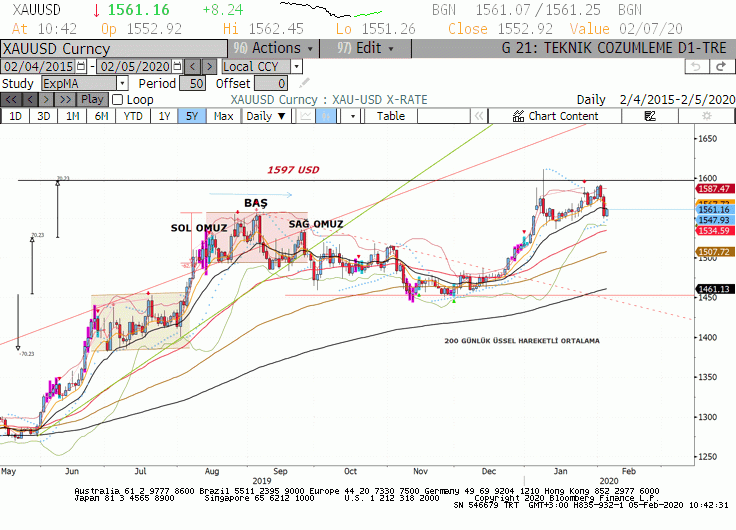This screenshot has width=736, height=530.
Task: Click the annotation edit pencil icon
Action: (304, 84)
